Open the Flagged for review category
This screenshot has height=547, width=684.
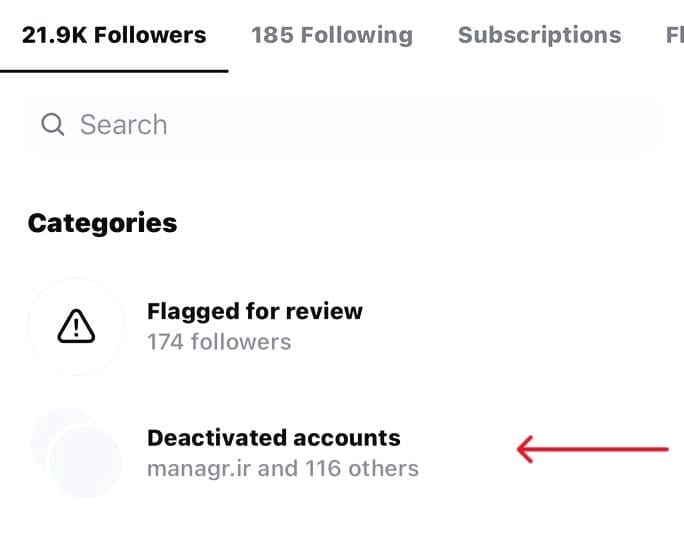coord(254,311)
